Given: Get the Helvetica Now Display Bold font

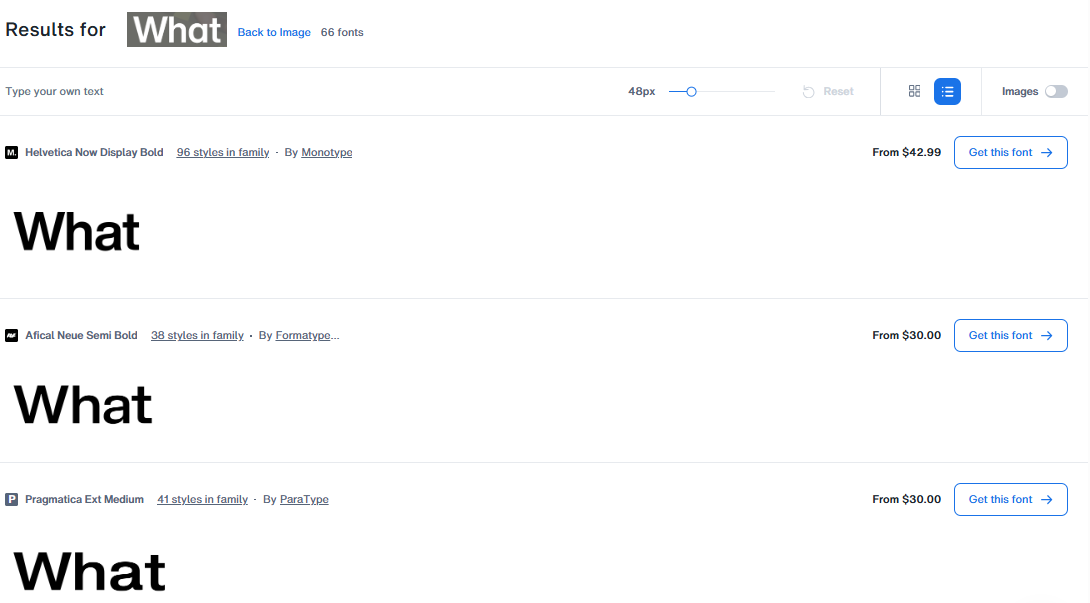Looking at the screenshot, I should click(1010, 152).
